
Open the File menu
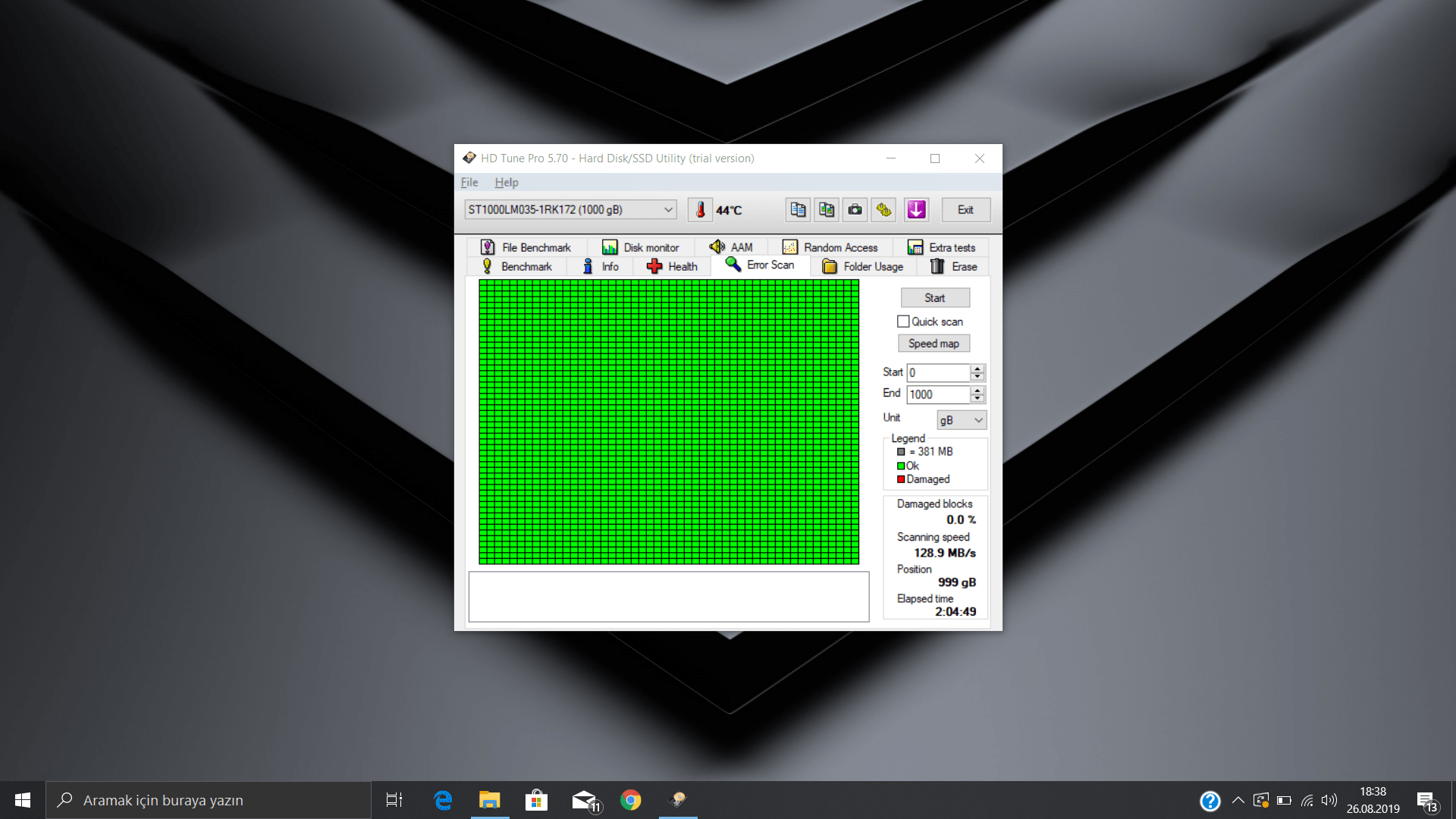click(469, 182)
